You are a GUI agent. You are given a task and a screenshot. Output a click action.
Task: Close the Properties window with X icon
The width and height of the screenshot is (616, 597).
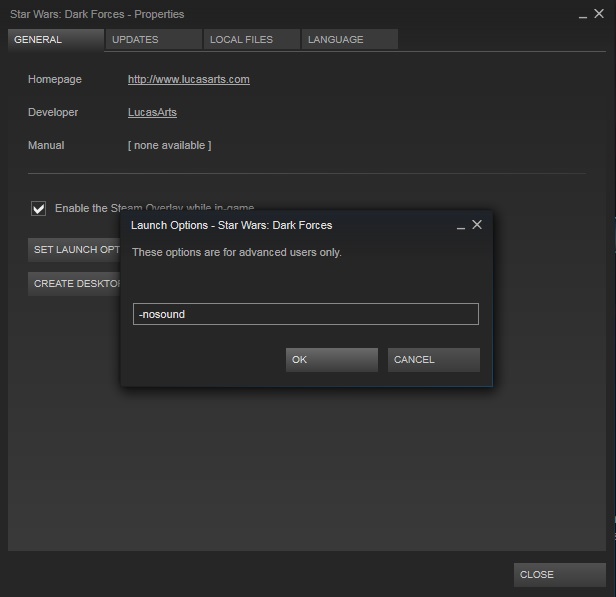pyautogui.click(x=599, y=14)
